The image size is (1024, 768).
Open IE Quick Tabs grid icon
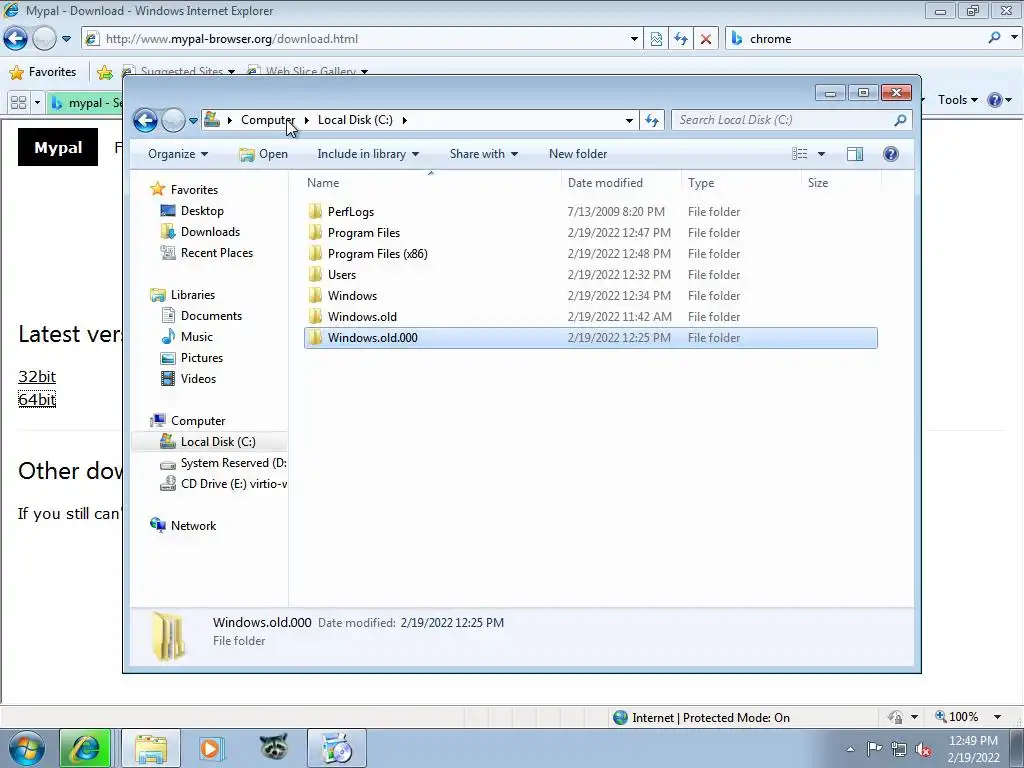coord(18,103)
